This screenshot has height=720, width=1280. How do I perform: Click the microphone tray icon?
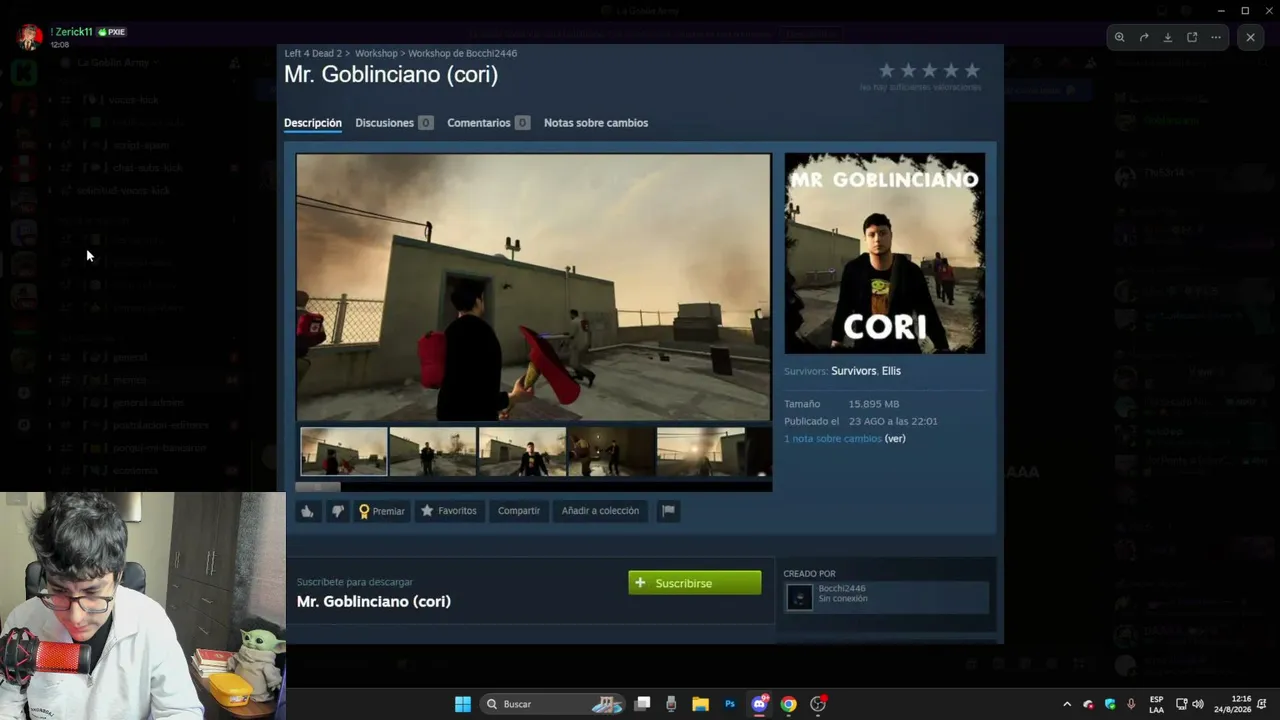[x=1131, y=704]
